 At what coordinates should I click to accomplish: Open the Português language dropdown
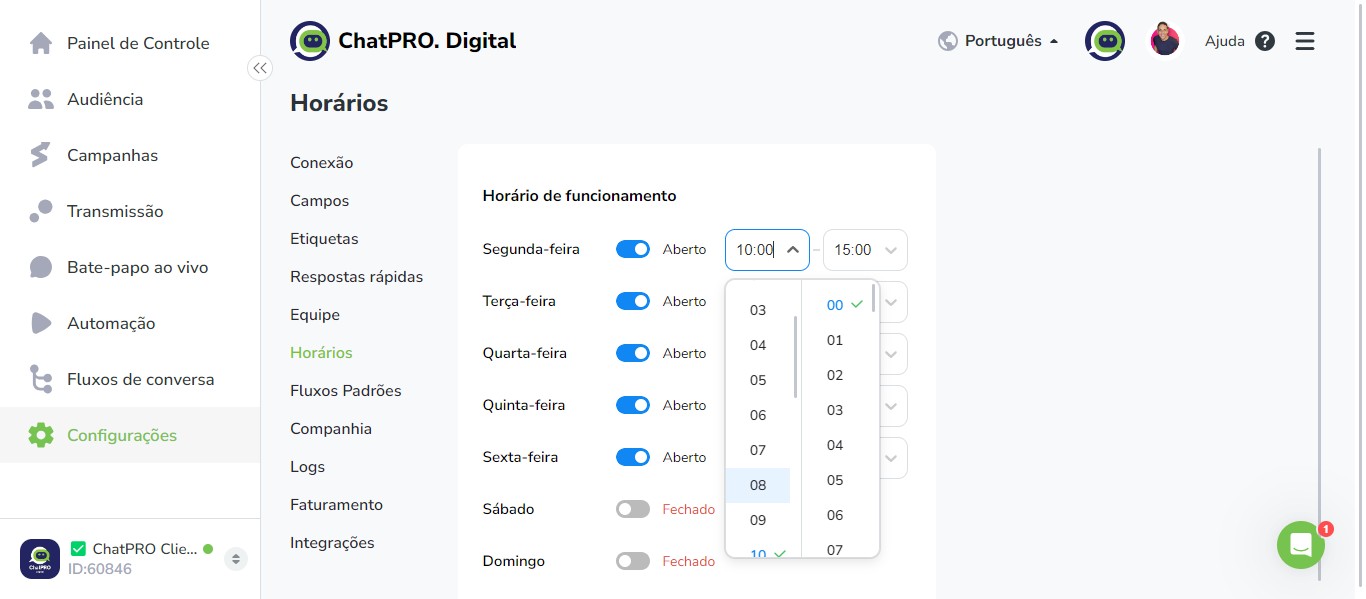point(1011,41)
